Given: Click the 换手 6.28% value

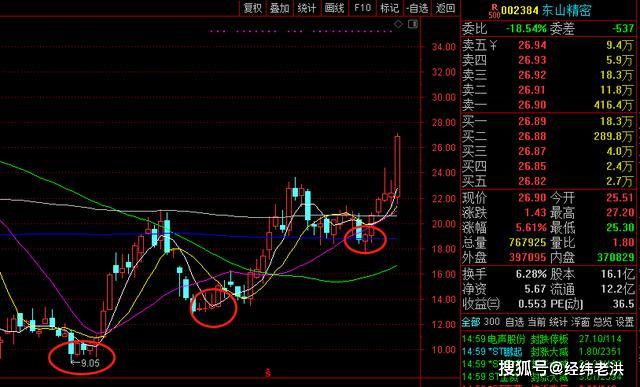Looking at the screenshot, I should (x=531, y=274).
